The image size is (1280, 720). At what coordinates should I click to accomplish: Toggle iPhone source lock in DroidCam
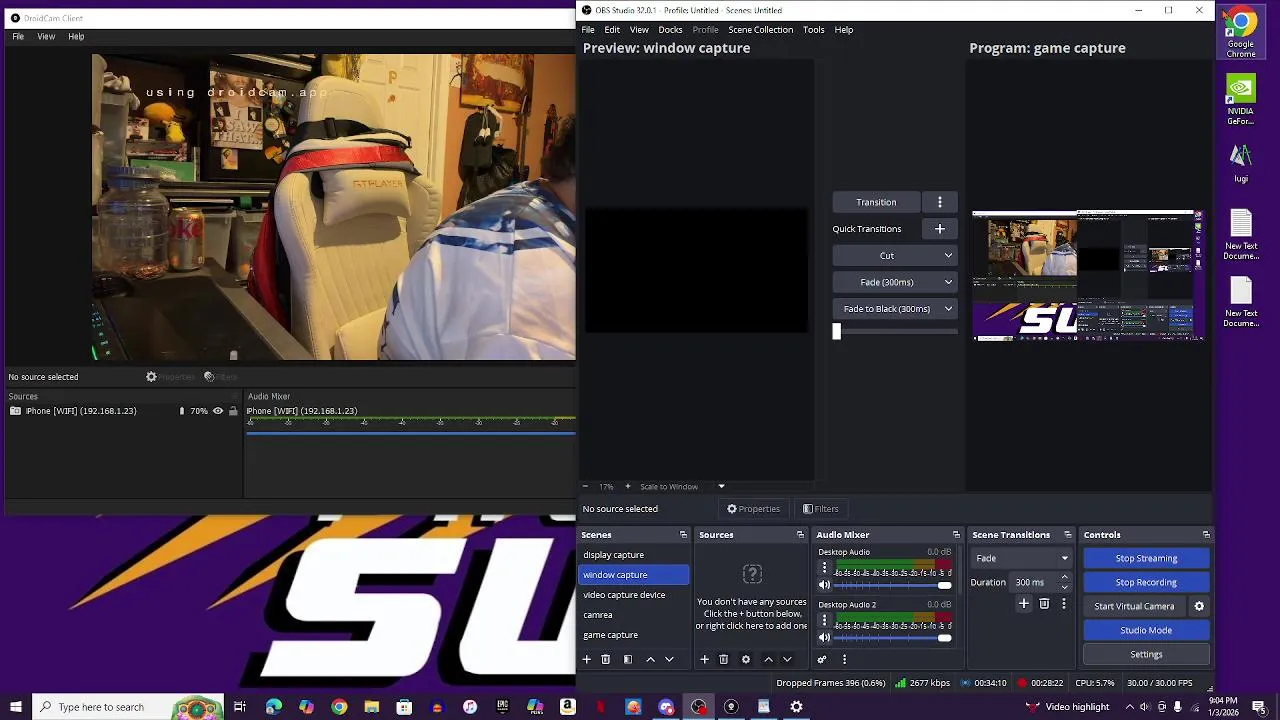[233, 411]
